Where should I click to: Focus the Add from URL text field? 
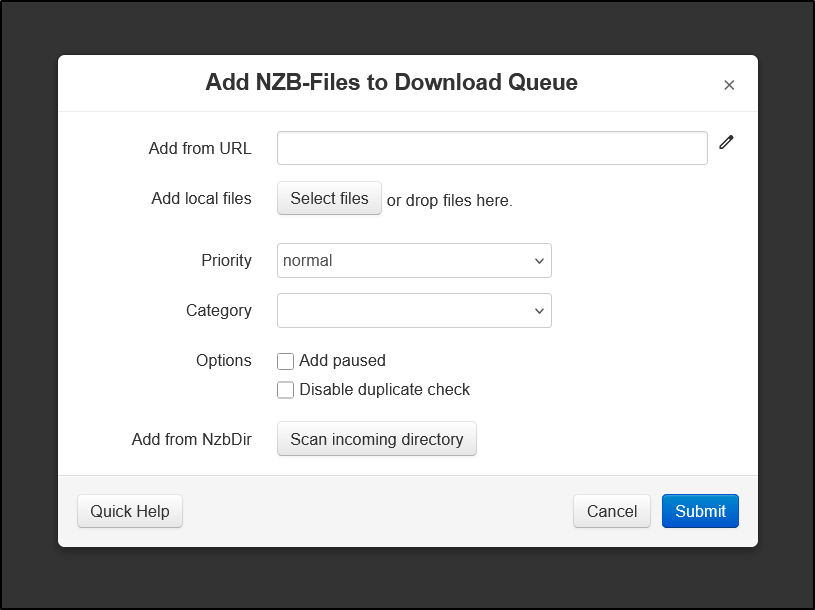point(492,148)
